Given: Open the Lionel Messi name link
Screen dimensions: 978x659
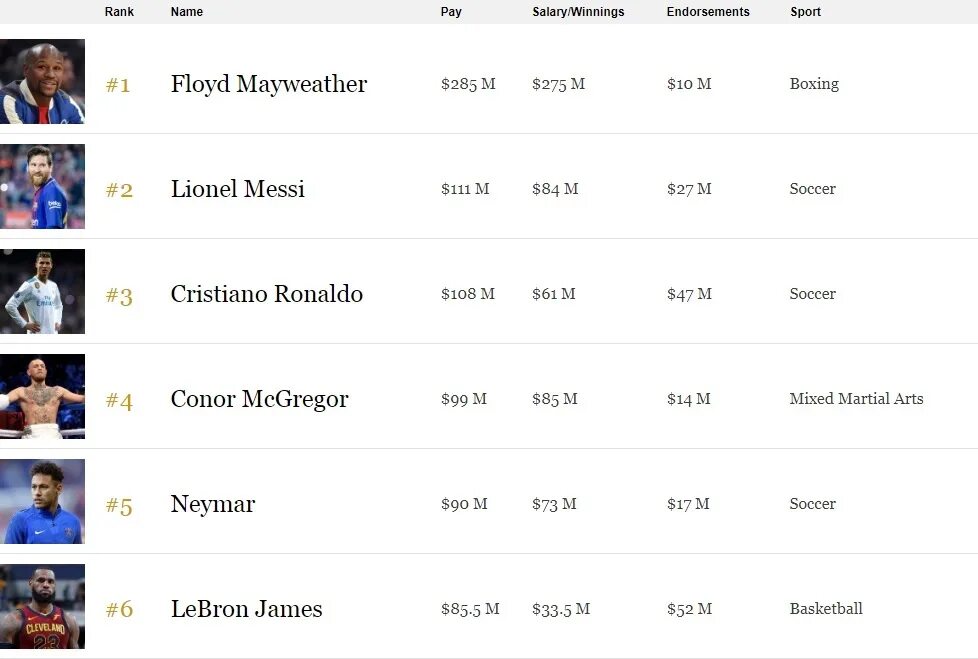Looking at the screenshot, I should click(238, 189).
